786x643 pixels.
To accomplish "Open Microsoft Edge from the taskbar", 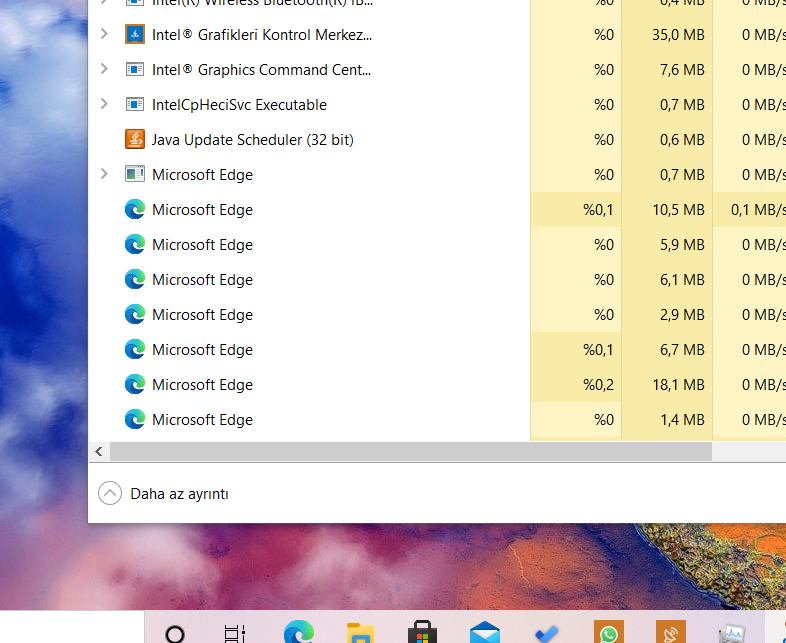I will (x=298, y=632).
